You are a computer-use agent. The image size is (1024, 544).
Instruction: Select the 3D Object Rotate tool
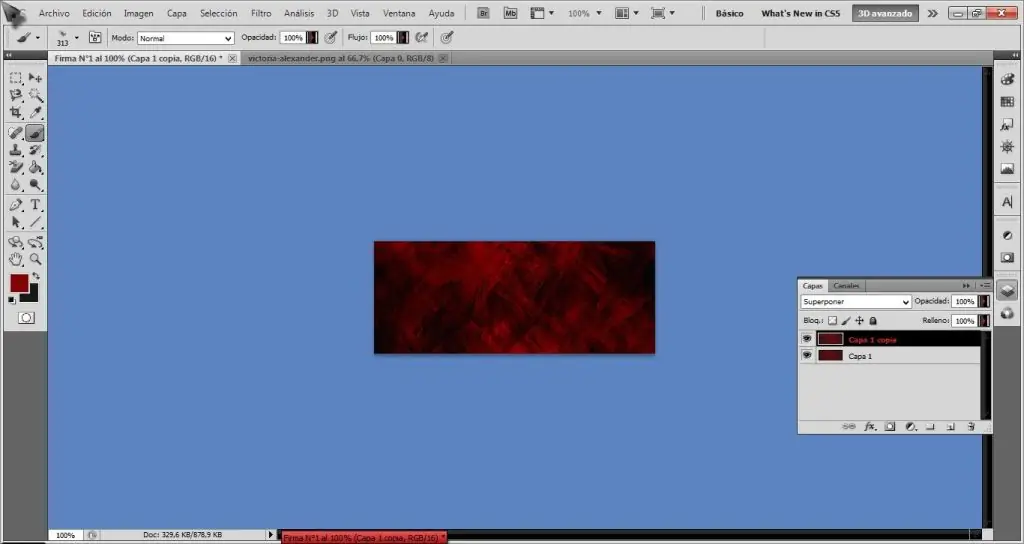click(x=16, y=242)
